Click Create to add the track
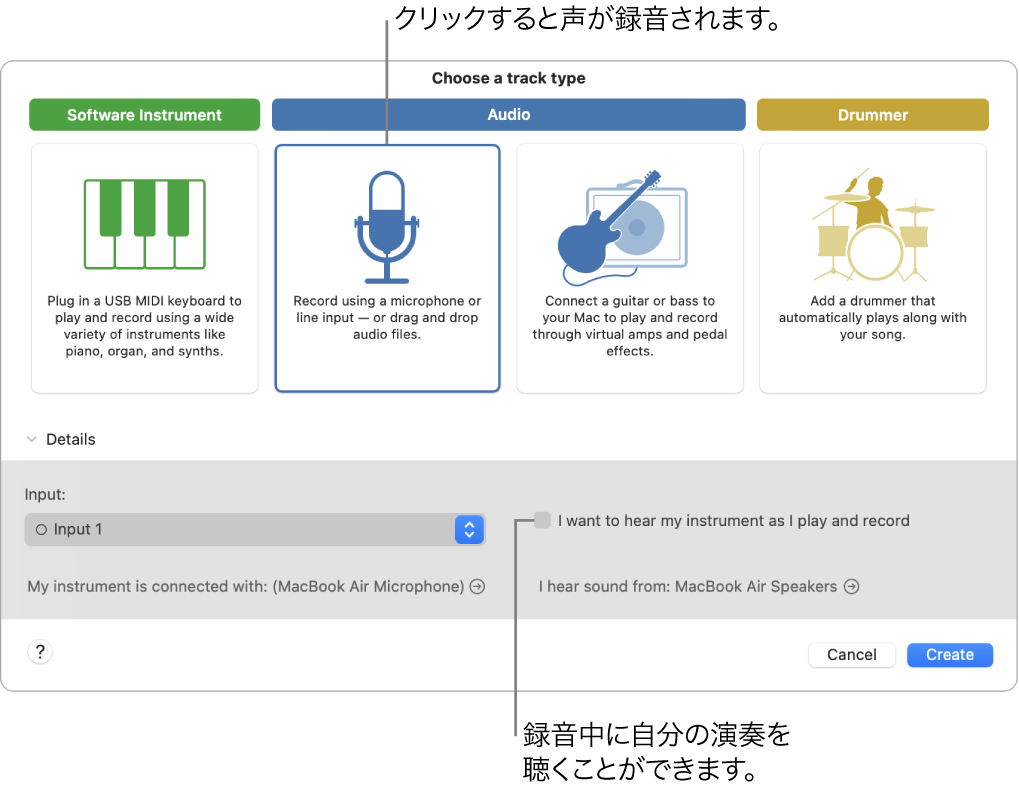Screen dimensions: 1019x787 (x=948, y=655)
